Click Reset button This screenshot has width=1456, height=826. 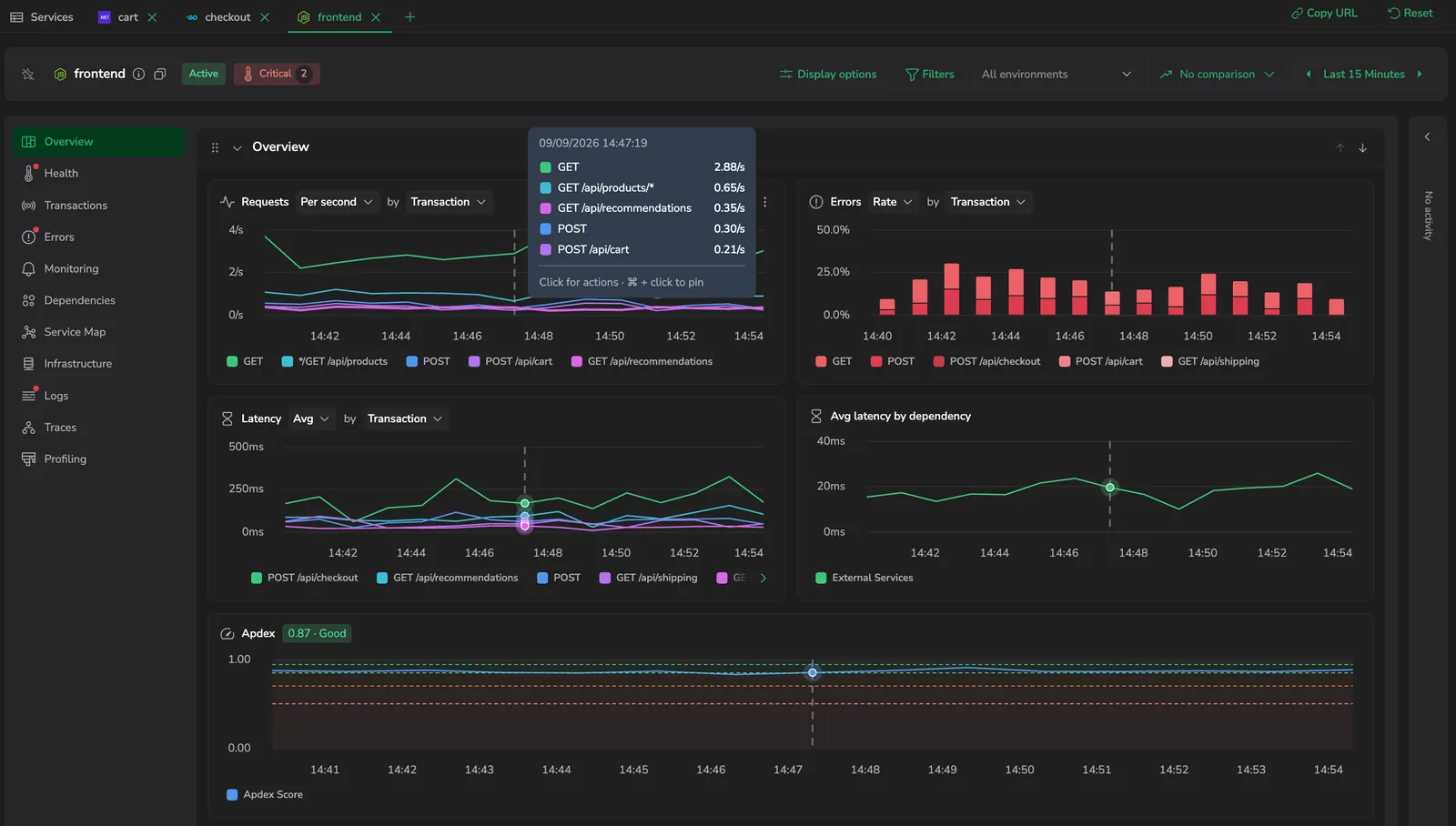click(x=1410, y=14)
